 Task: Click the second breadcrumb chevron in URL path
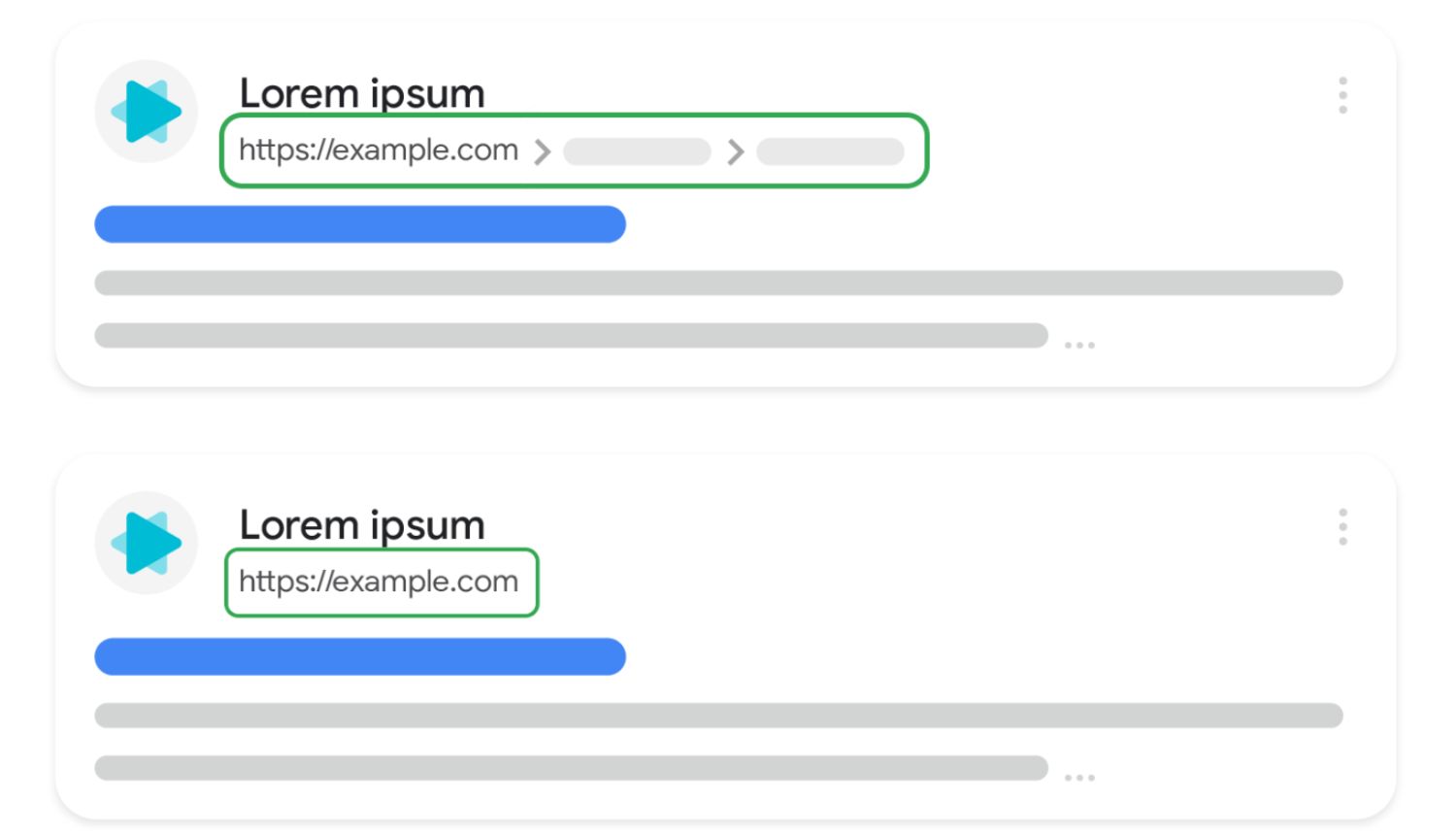pos(736,151)
